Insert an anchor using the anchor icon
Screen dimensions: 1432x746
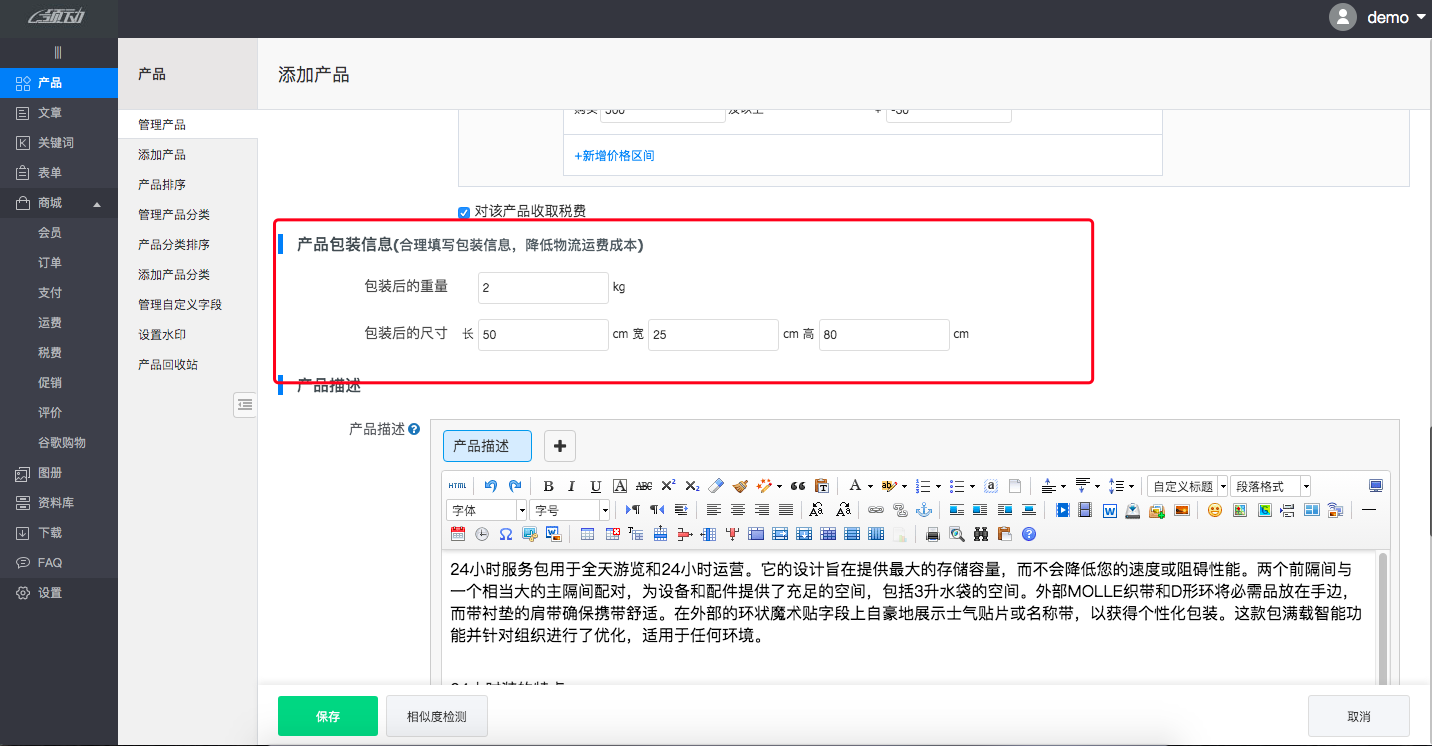coord(924,510)
